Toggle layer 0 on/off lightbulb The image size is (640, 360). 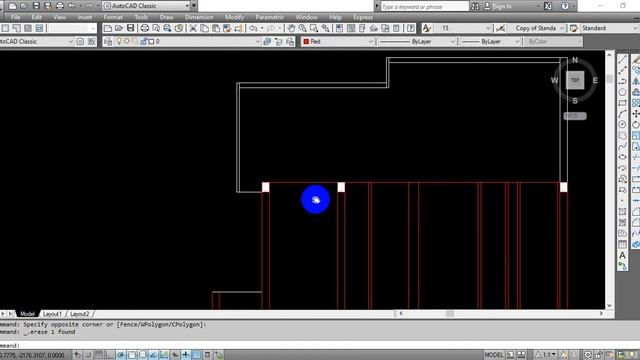point(119,42)
